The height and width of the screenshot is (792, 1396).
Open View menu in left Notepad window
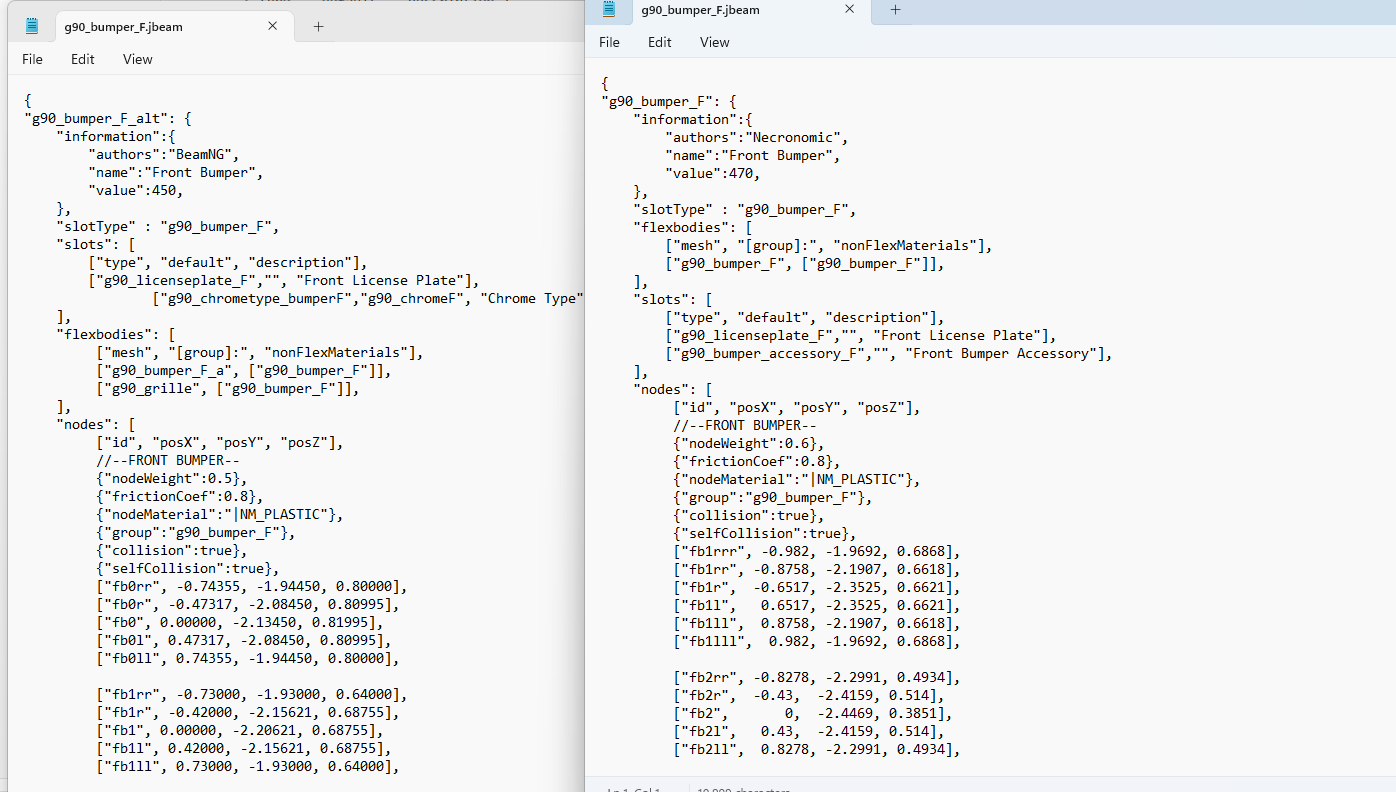tap(137, 59)
